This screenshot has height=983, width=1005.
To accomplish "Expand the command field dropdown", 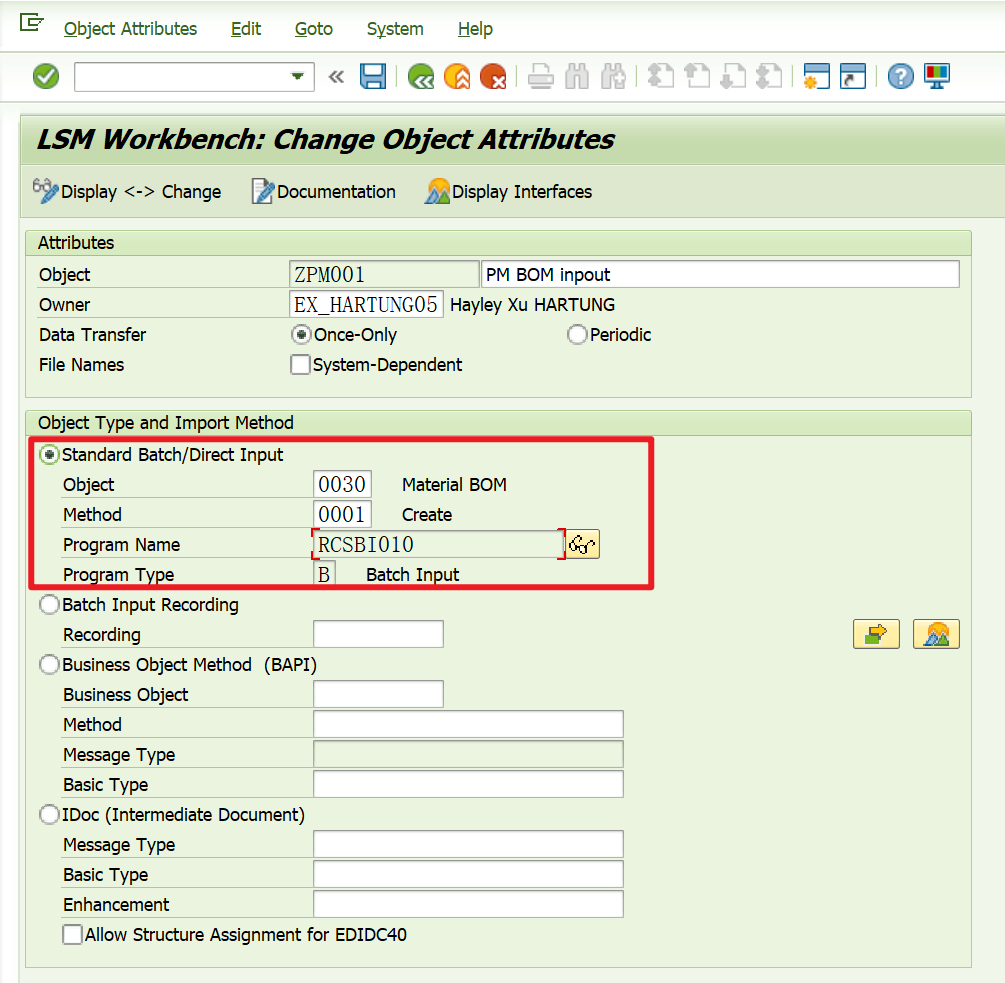I will (x=296, y=76).
